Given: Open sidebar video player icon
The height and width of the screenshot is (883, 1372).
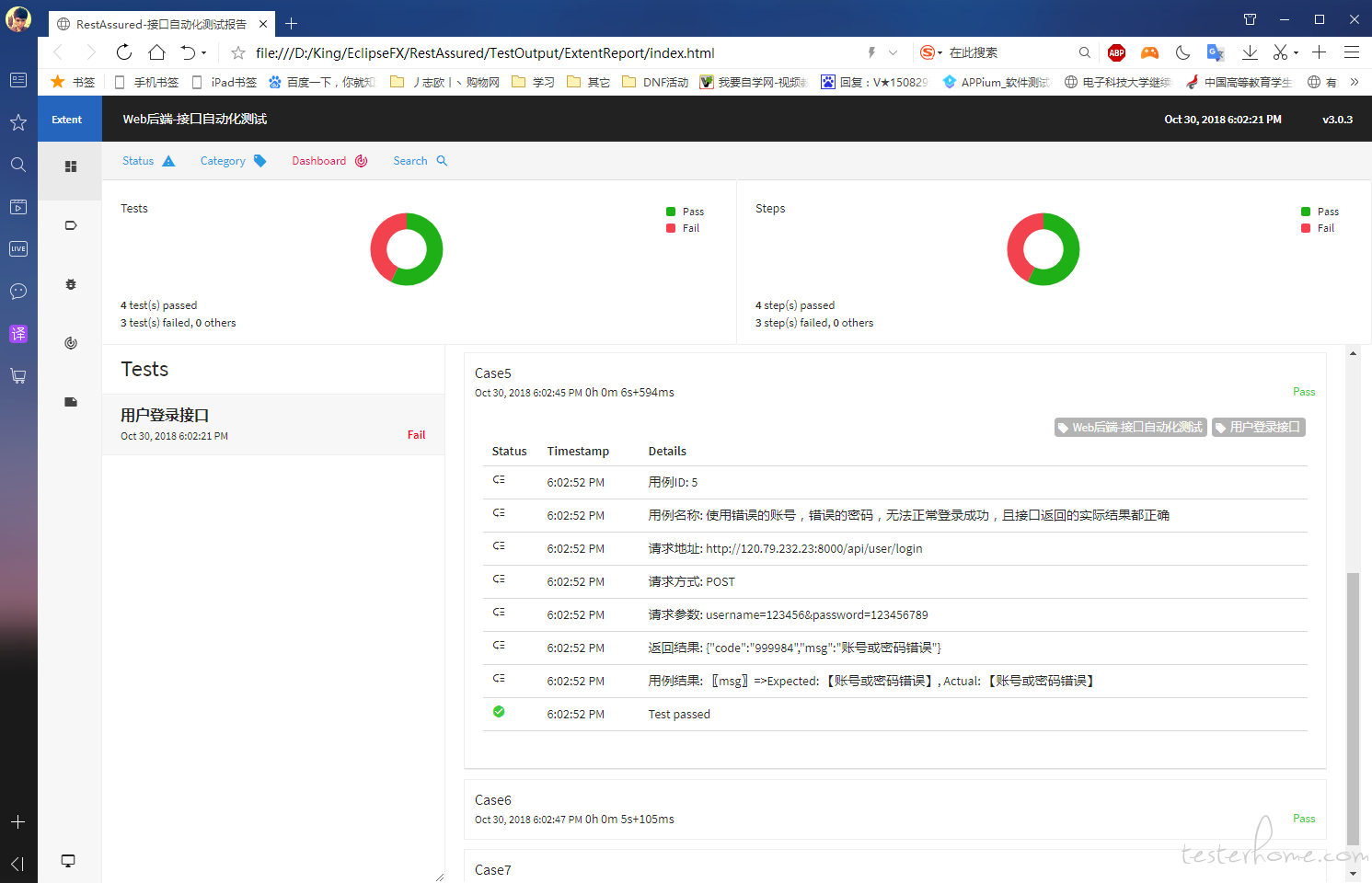Looking at the screenshot, I should point(18,207).
